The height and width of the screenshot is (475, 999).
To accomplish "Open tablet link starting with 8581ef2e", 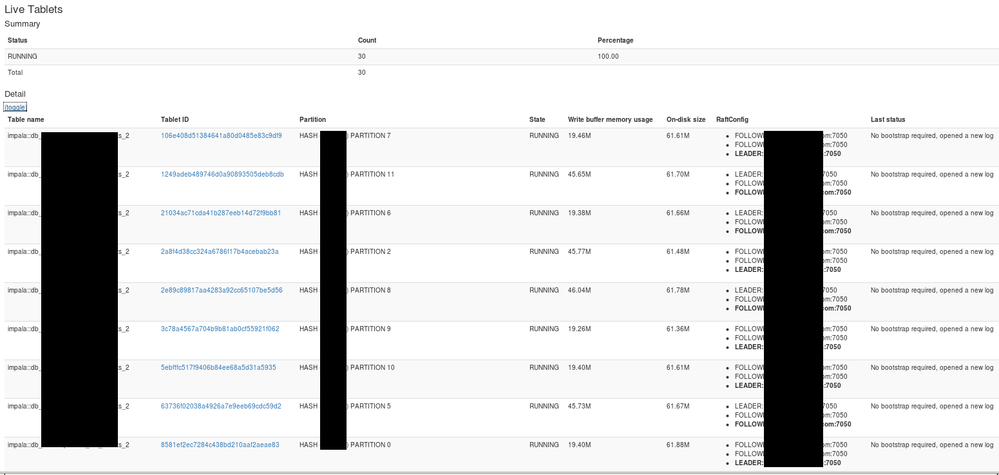I will click(x=220, y=445).
